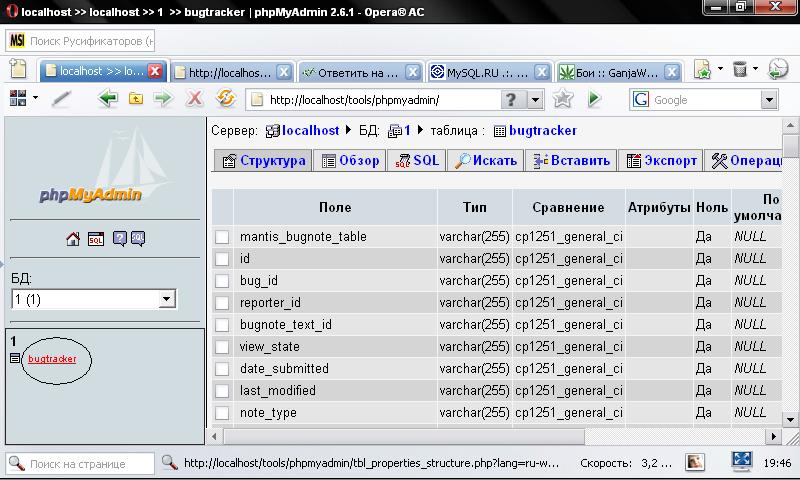Click the horizontal scrollbar right arrow
The height and width of the screenshot is (480, 800).
[774, 437]
